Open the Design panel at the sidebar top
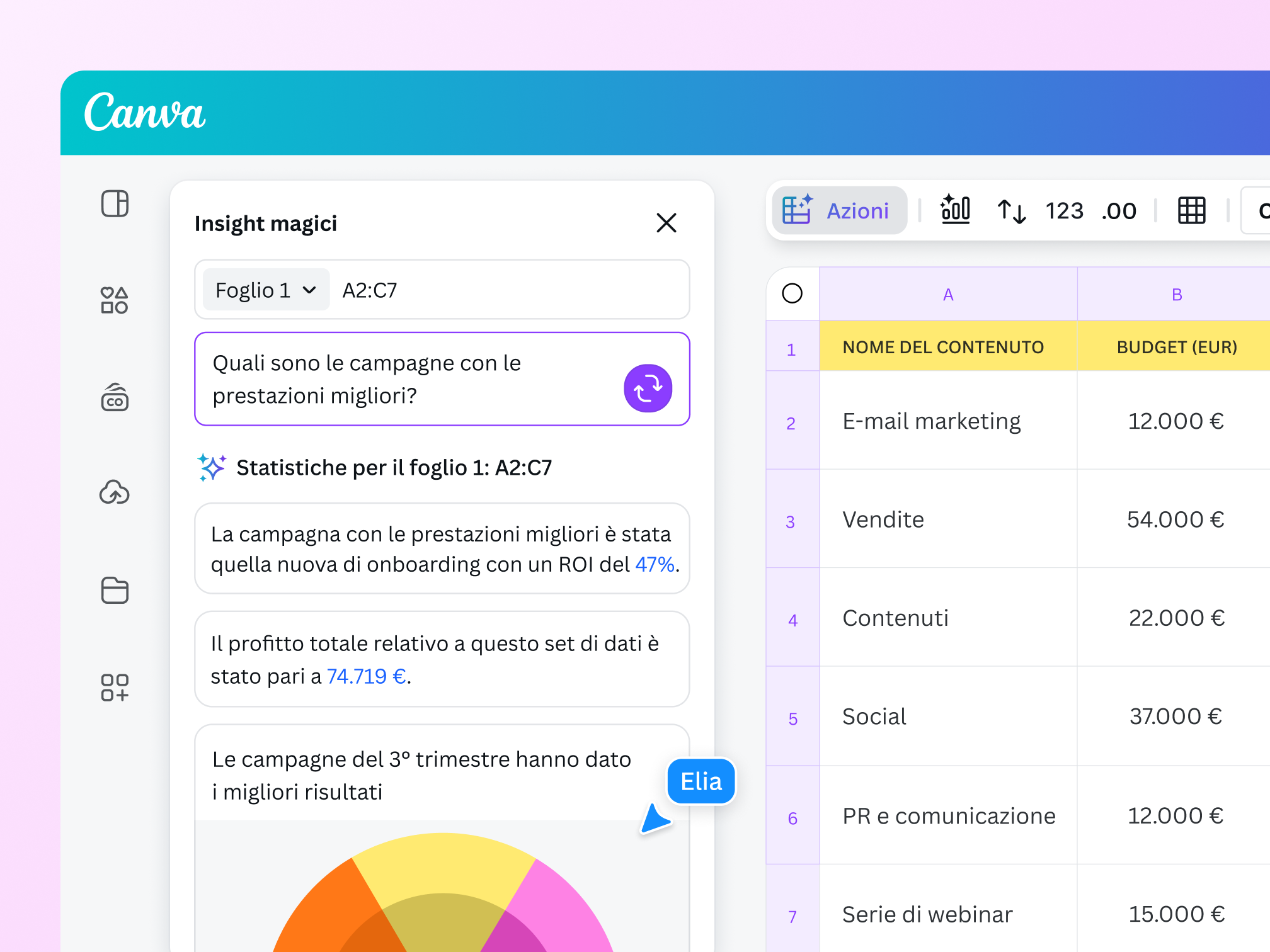This screenshot has width=1270, height=952. point(114,204)
